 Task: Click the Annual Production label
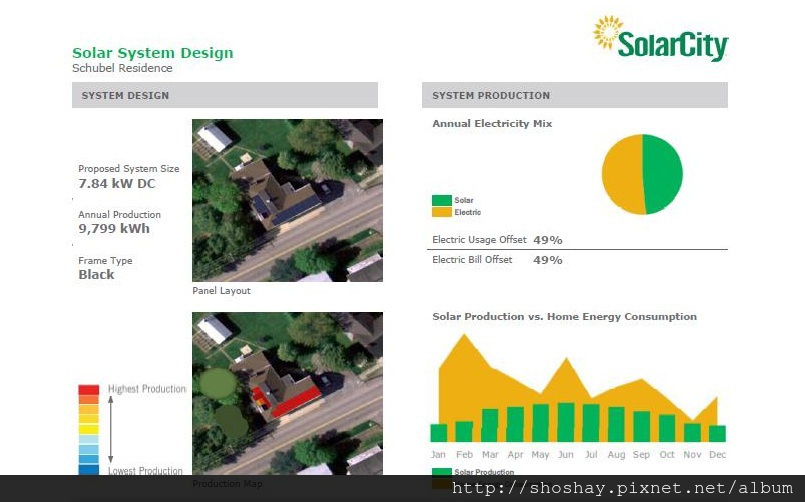(119, 215)
